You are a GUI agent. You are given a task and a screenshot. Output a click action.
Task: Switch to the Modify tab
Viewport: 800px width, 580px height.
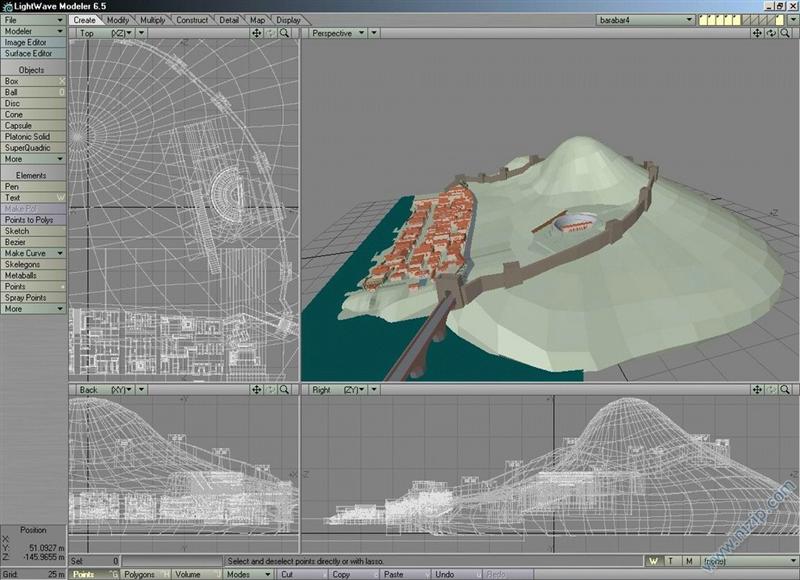click(117, 20)
